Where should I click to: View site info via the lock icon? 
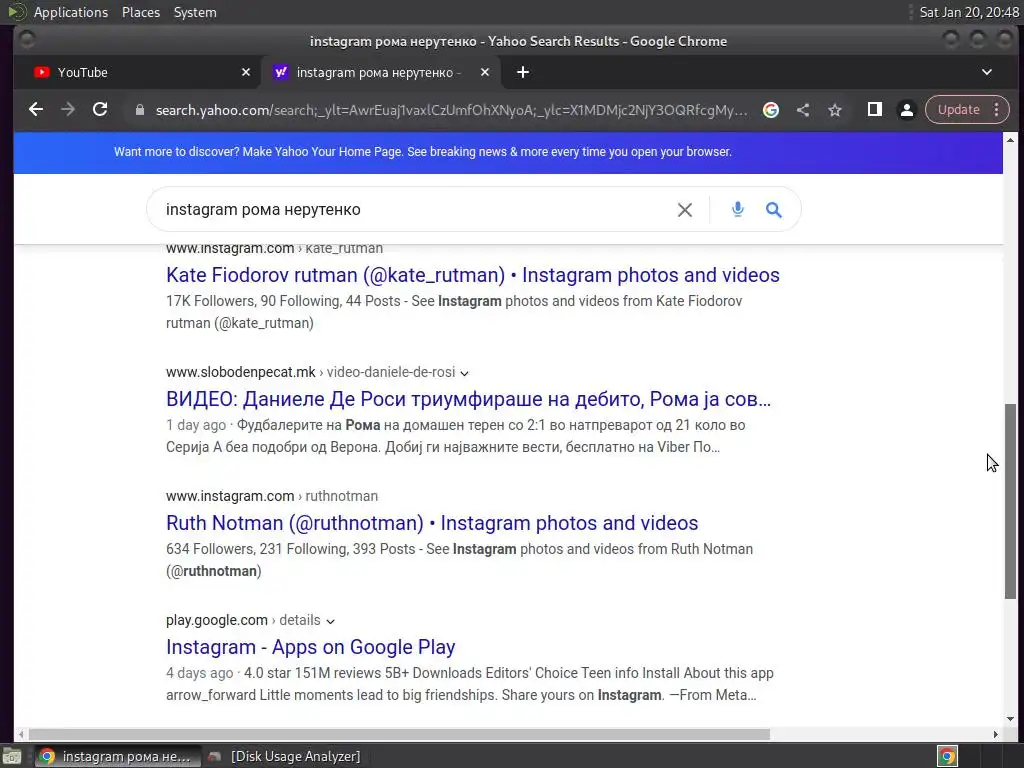tap(139, 110)
